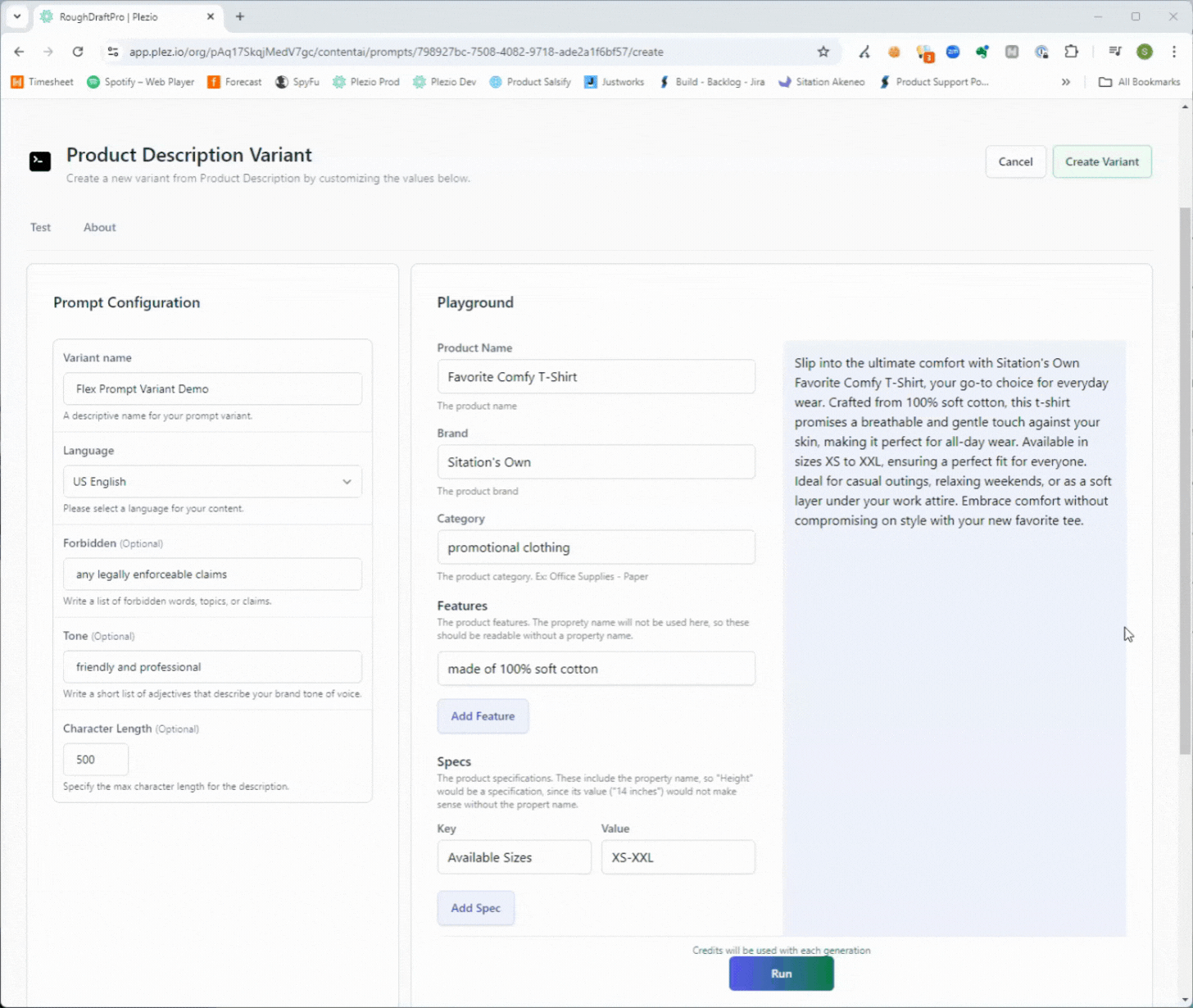
Task: Click the Add Feature button
Action: 483,716
